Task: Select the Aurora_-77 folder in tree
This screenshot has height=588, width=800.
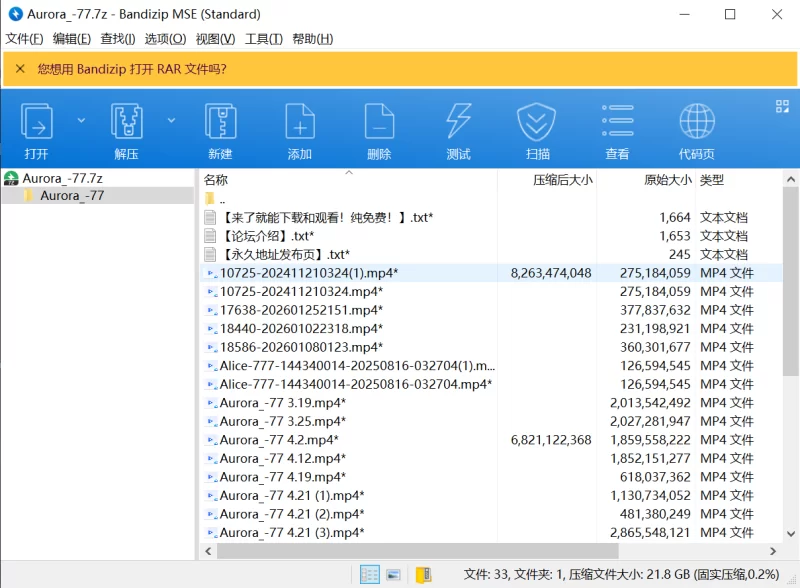Action: pos(71,195)
